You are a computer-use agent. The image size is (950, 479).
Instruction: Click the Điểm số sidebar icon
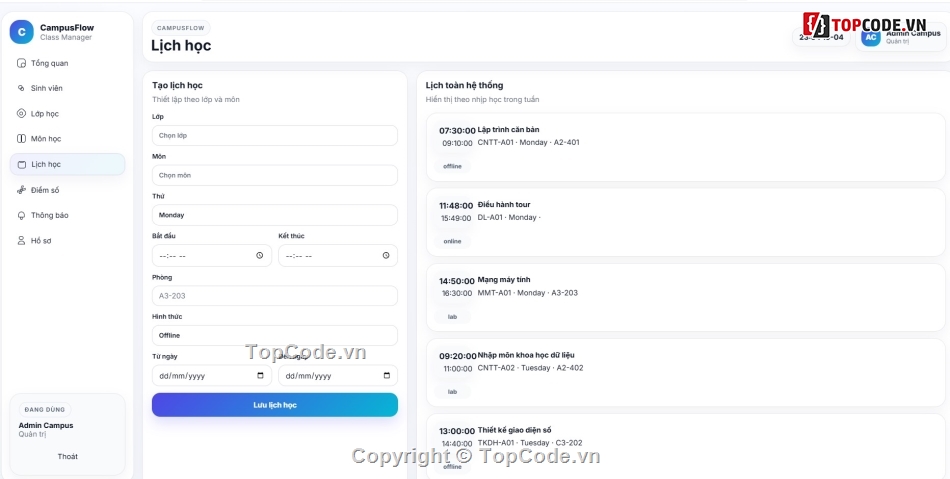(x=21, y=190)
